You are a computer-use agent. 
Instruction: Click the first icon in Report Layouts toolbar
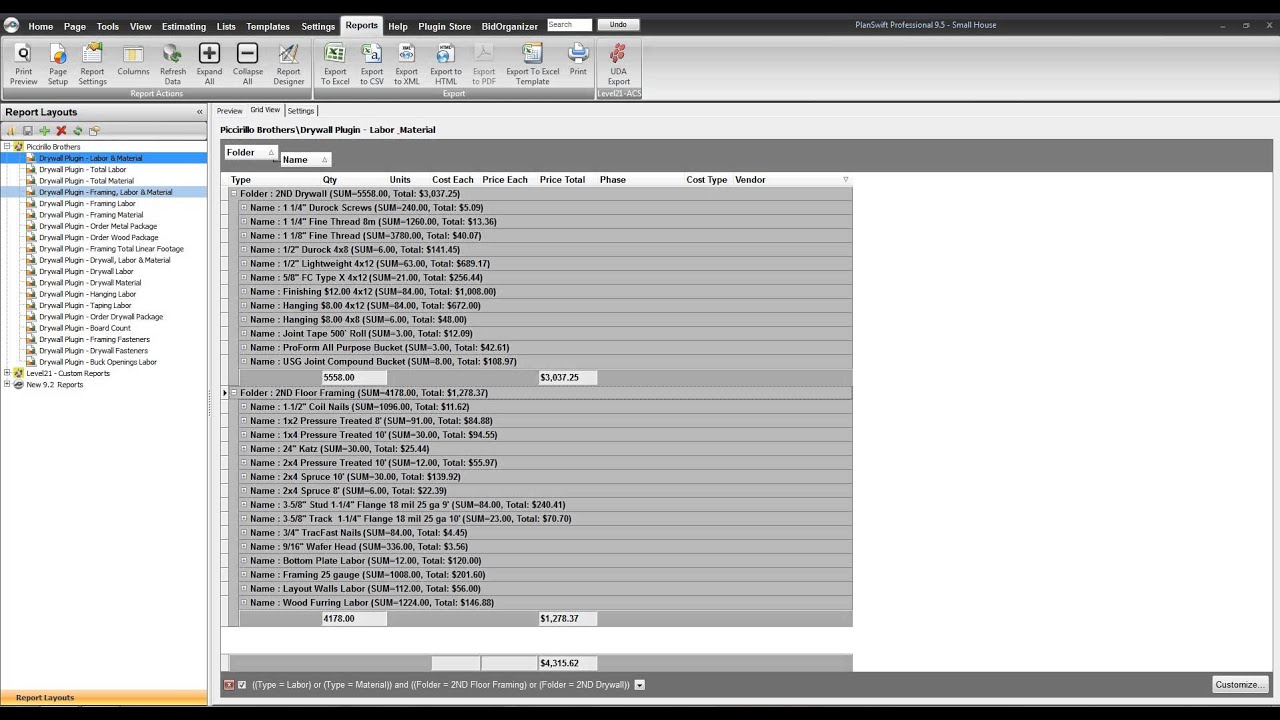(x=11, y=131)
